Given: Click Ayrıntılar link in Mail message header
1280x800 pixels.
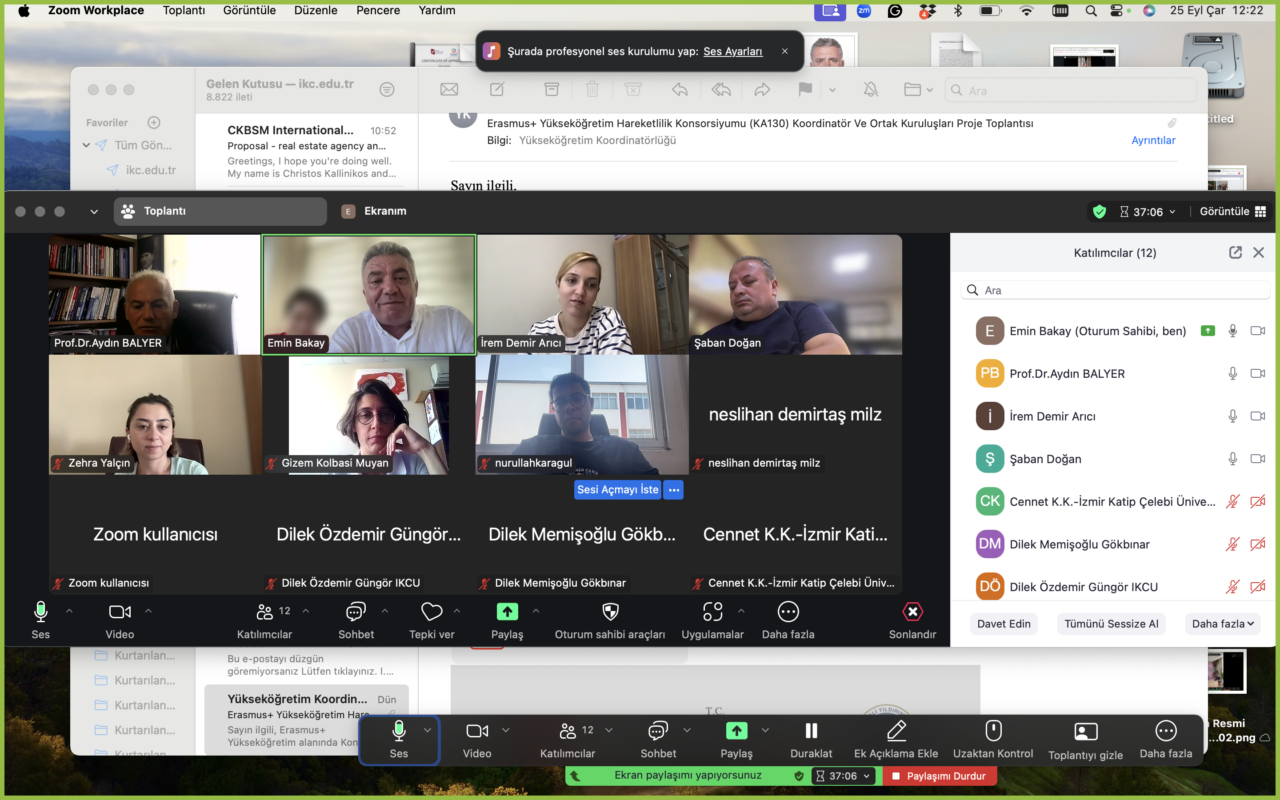Looking at the screenshot, I should [x=1153, y=141].
